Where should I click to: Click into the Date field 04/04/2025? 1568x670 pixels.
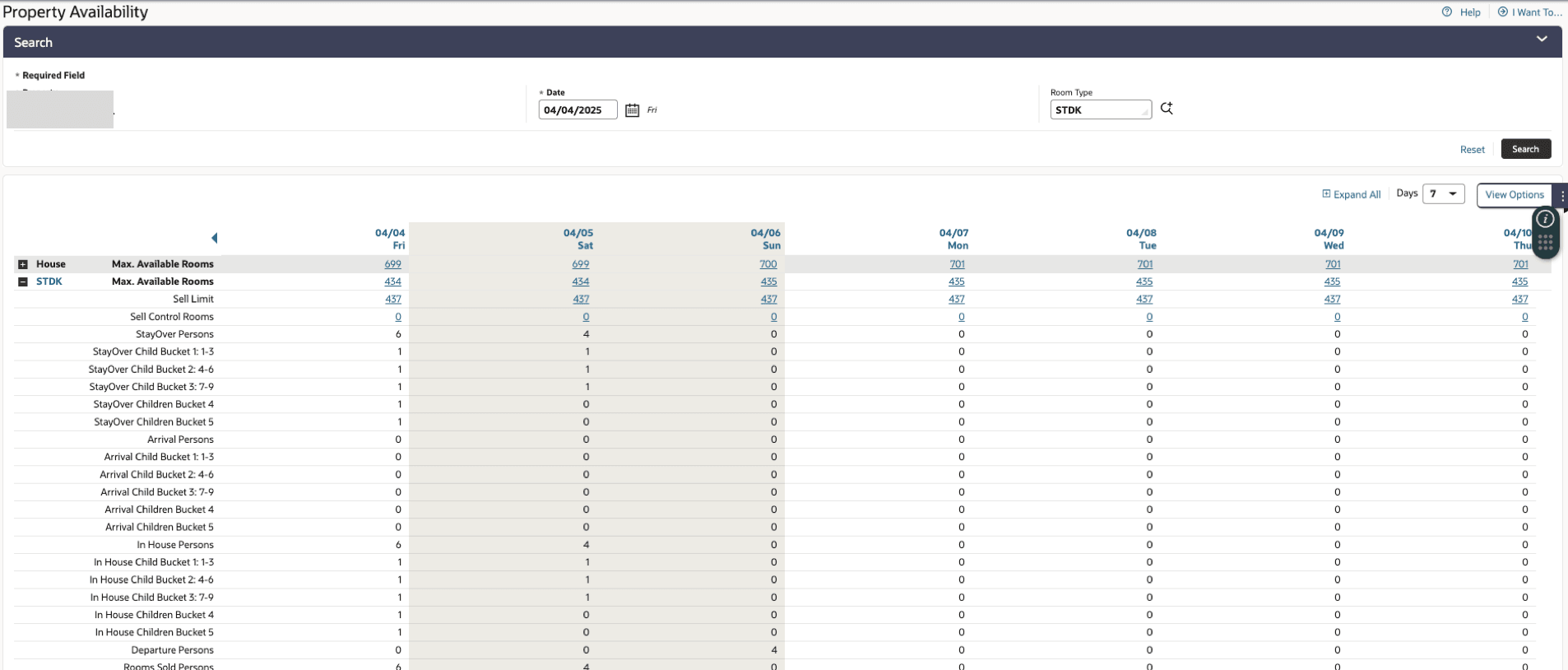[578, 110]
